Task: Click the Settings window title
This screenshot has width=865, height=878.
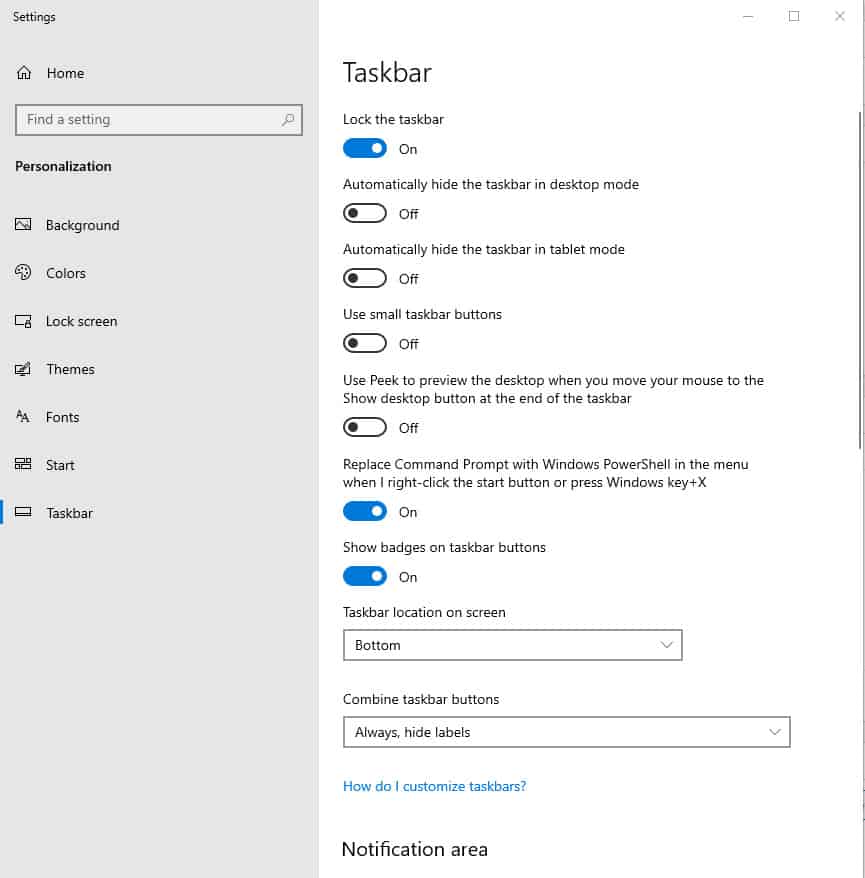Action: (34, 17)
